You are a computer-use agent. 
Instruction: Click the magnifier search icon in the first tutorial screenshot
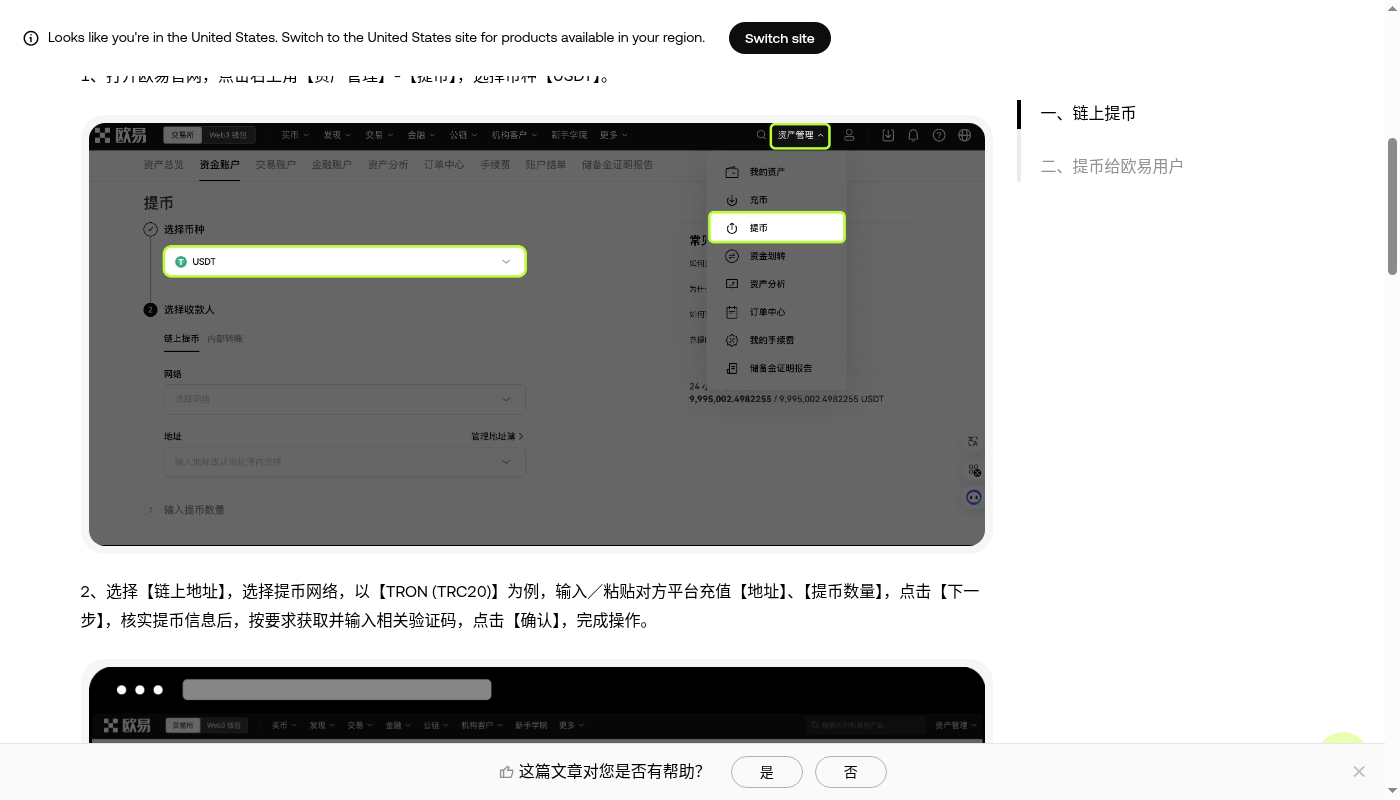pos(761,135)
